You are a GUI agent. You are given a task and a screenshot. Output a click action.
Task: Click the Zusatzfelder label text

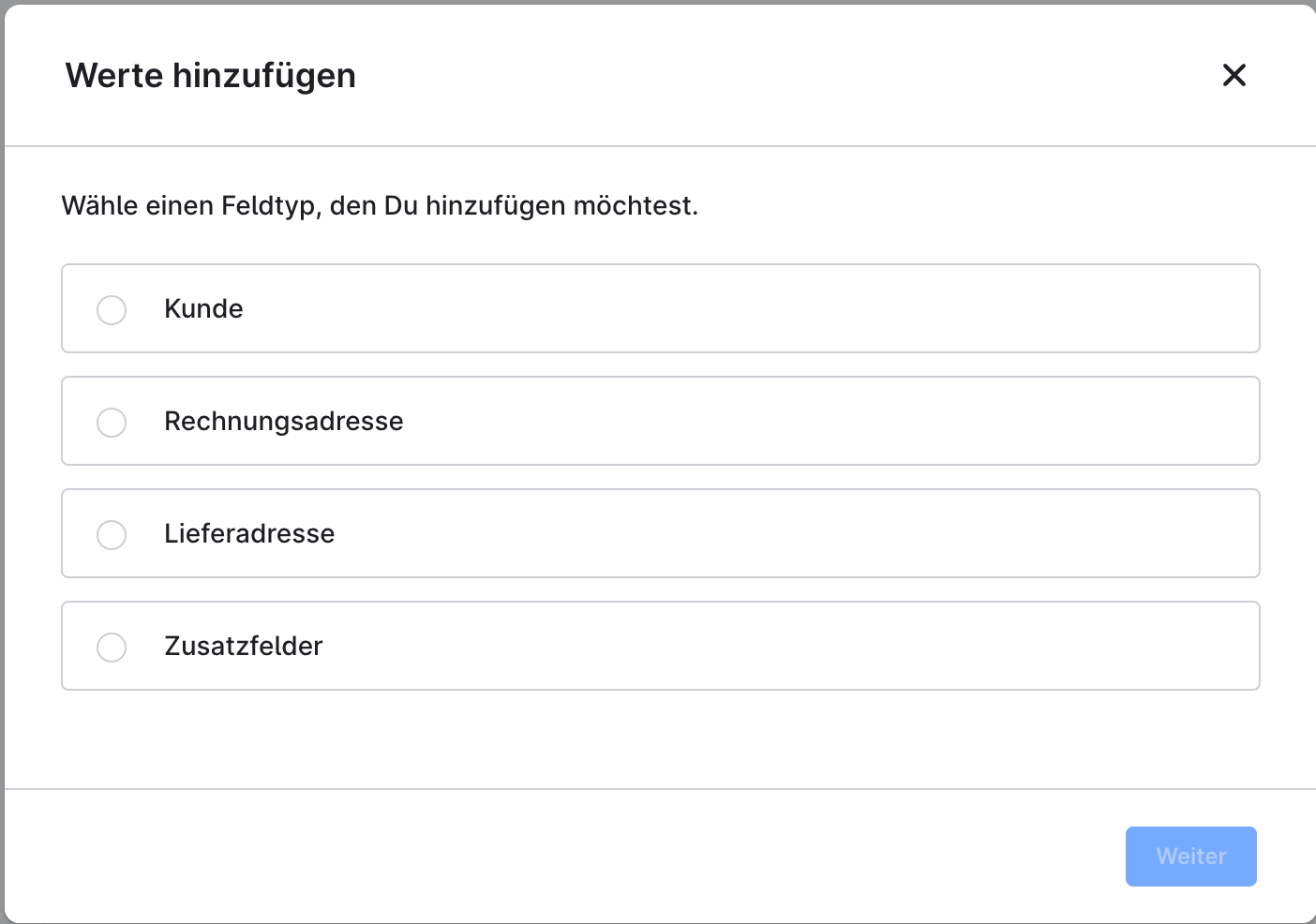coord(243,646)
